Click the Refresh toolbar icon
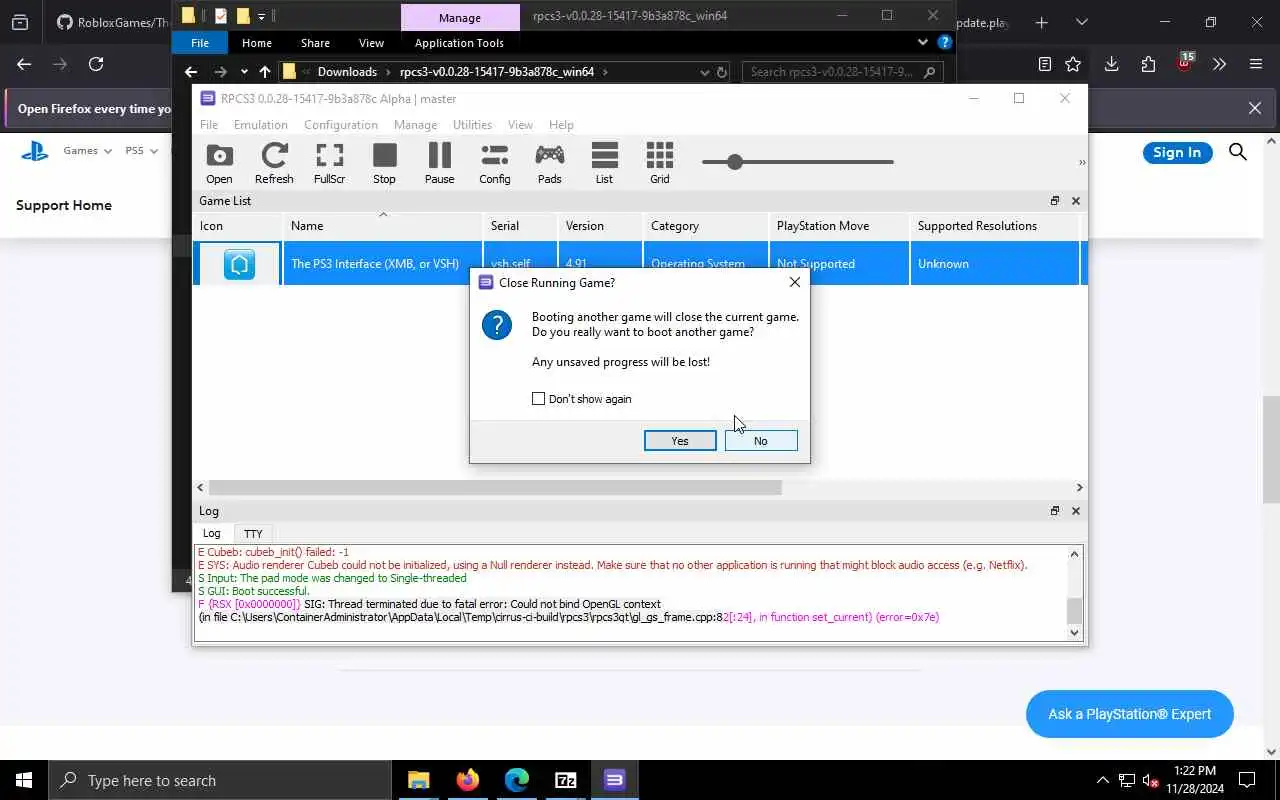The width and height of the screenshot is (1280, 800). click(274, 163)
